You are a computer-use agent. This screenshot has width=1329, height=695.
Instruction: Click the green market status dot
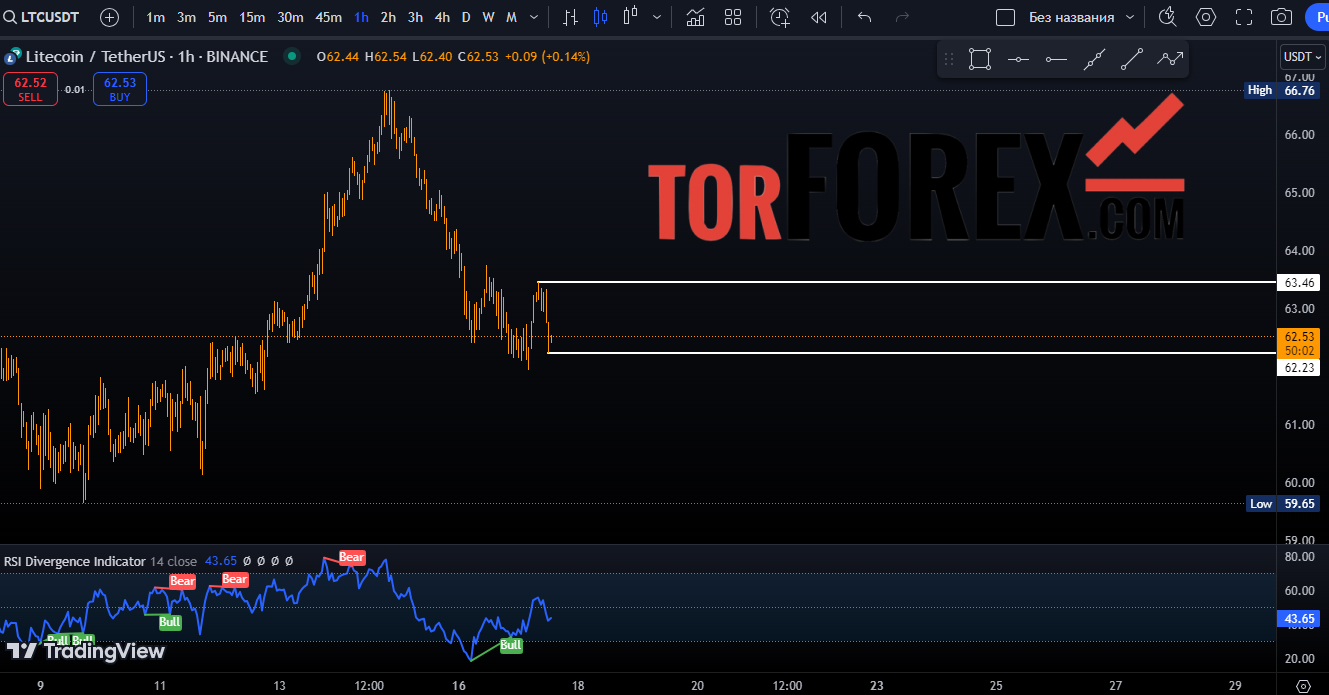[291, 57]
